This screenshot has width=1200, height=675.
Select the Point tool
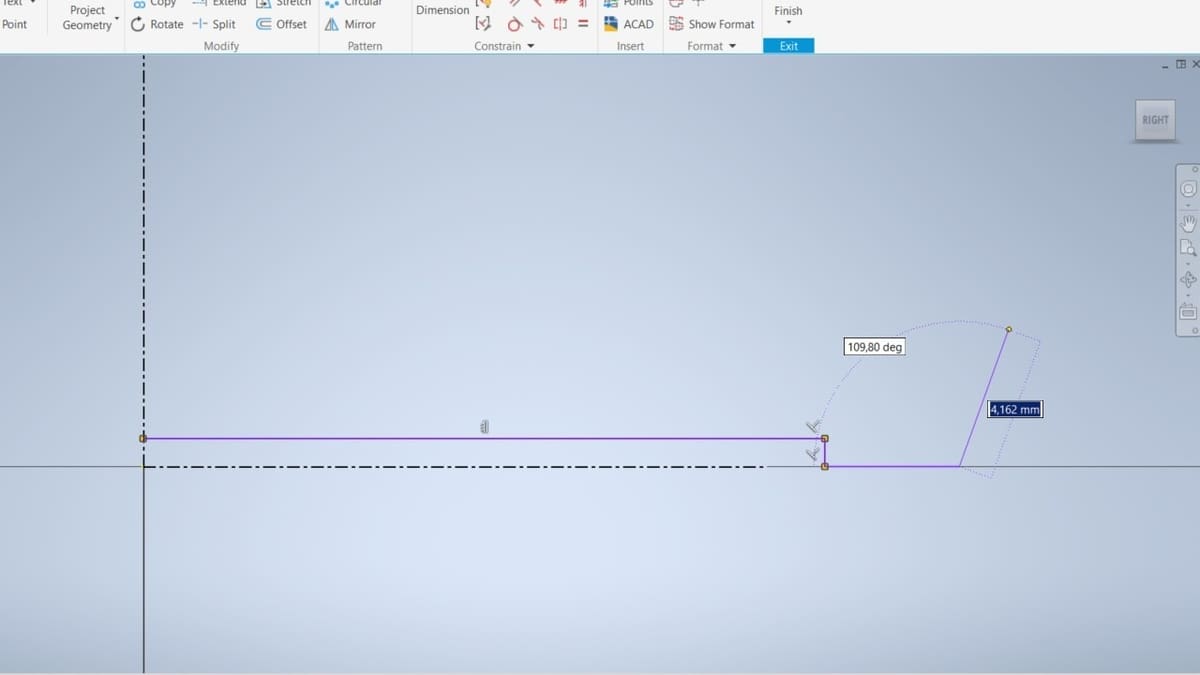pos(15,24)
